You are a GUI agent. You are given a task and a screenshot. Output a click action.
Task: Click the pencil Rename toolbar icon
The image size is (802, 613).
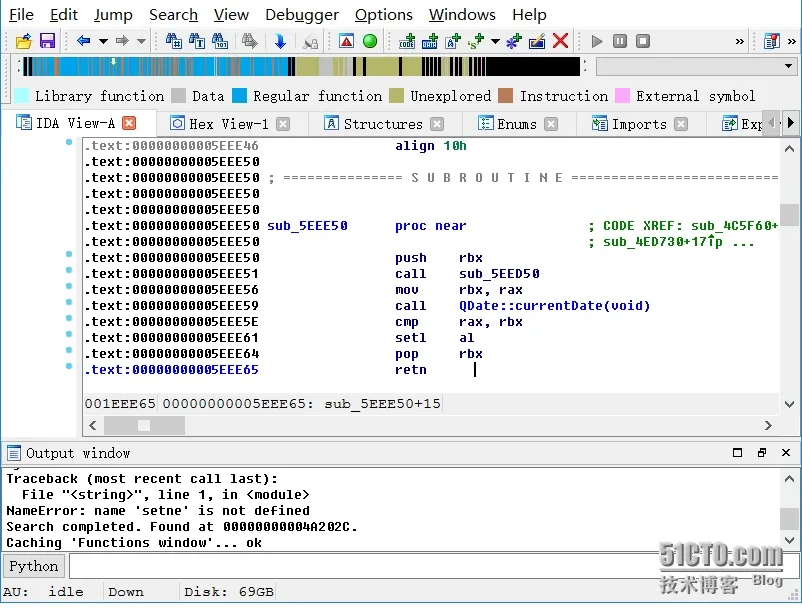coord(537,41)
